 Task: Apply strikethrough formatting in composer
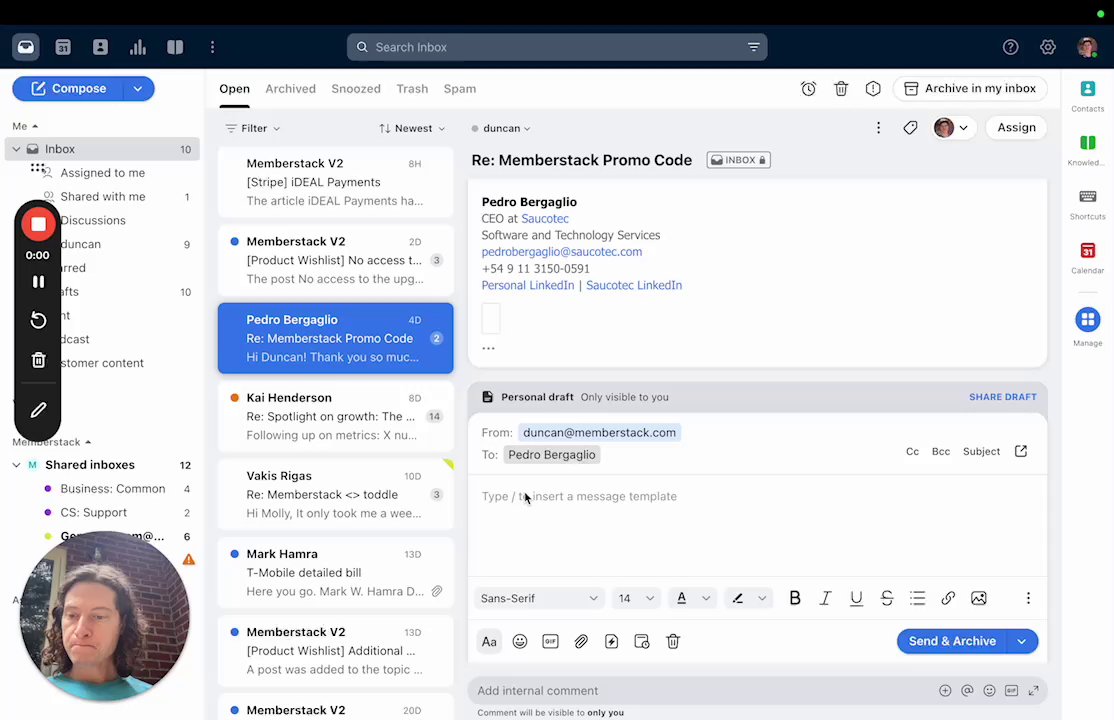(887, 598)
